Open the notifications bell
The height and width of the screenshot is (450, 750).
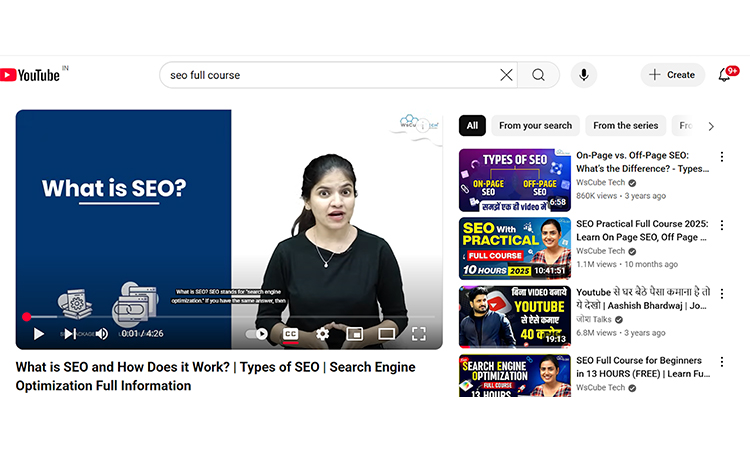tap(725, 75)
